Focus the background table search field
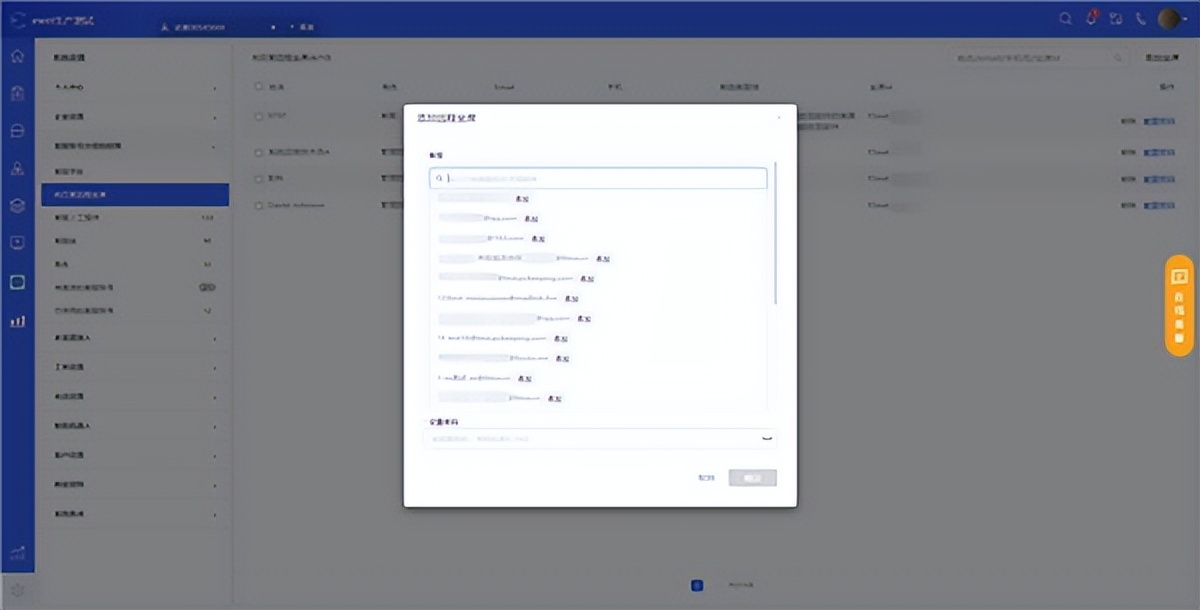This screenshot has width=1200, height=610. 1038,59
